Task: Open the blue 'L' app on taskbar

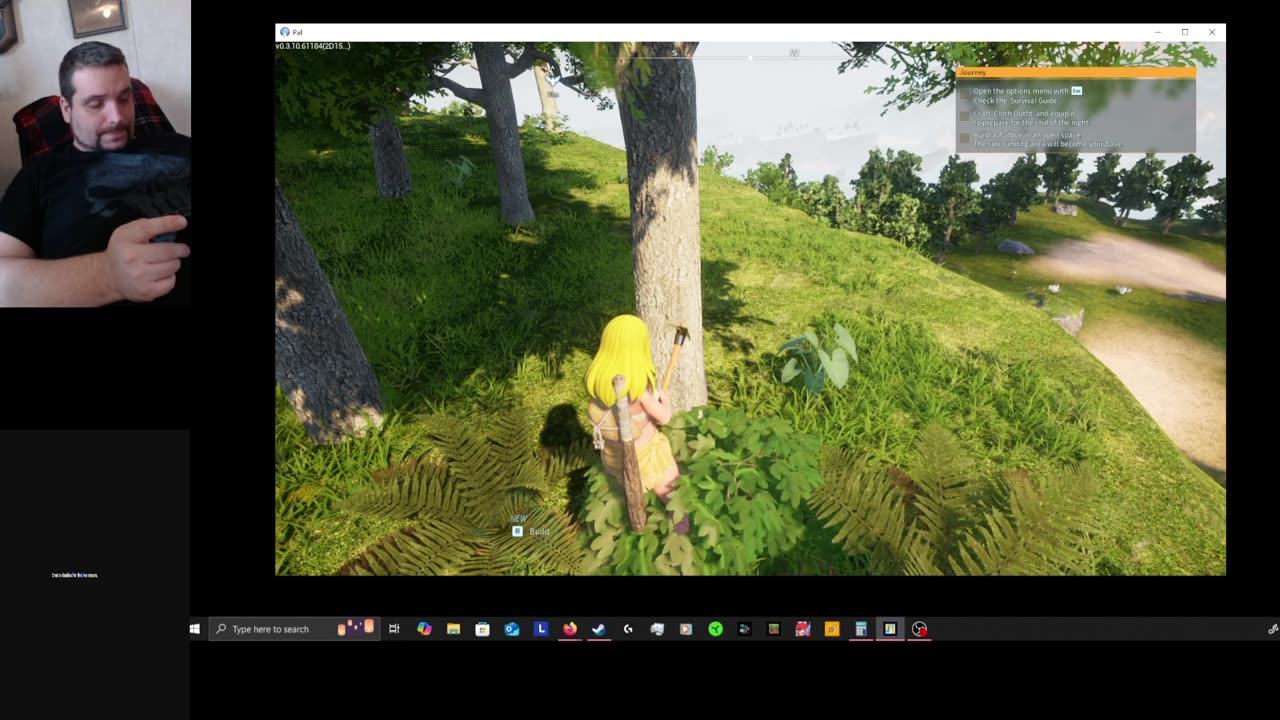Action: (541, 629)
